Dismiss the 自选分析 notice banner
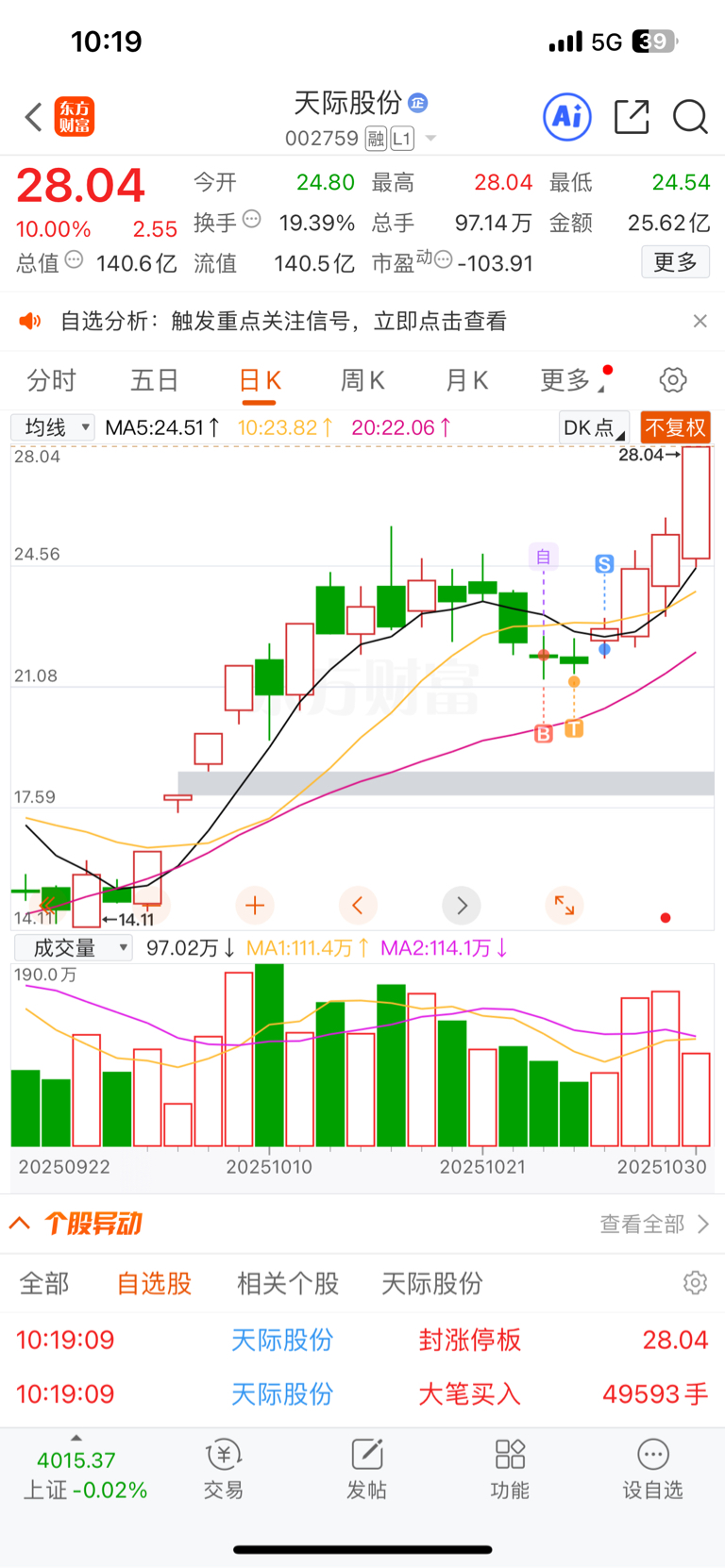 point(700,322)
